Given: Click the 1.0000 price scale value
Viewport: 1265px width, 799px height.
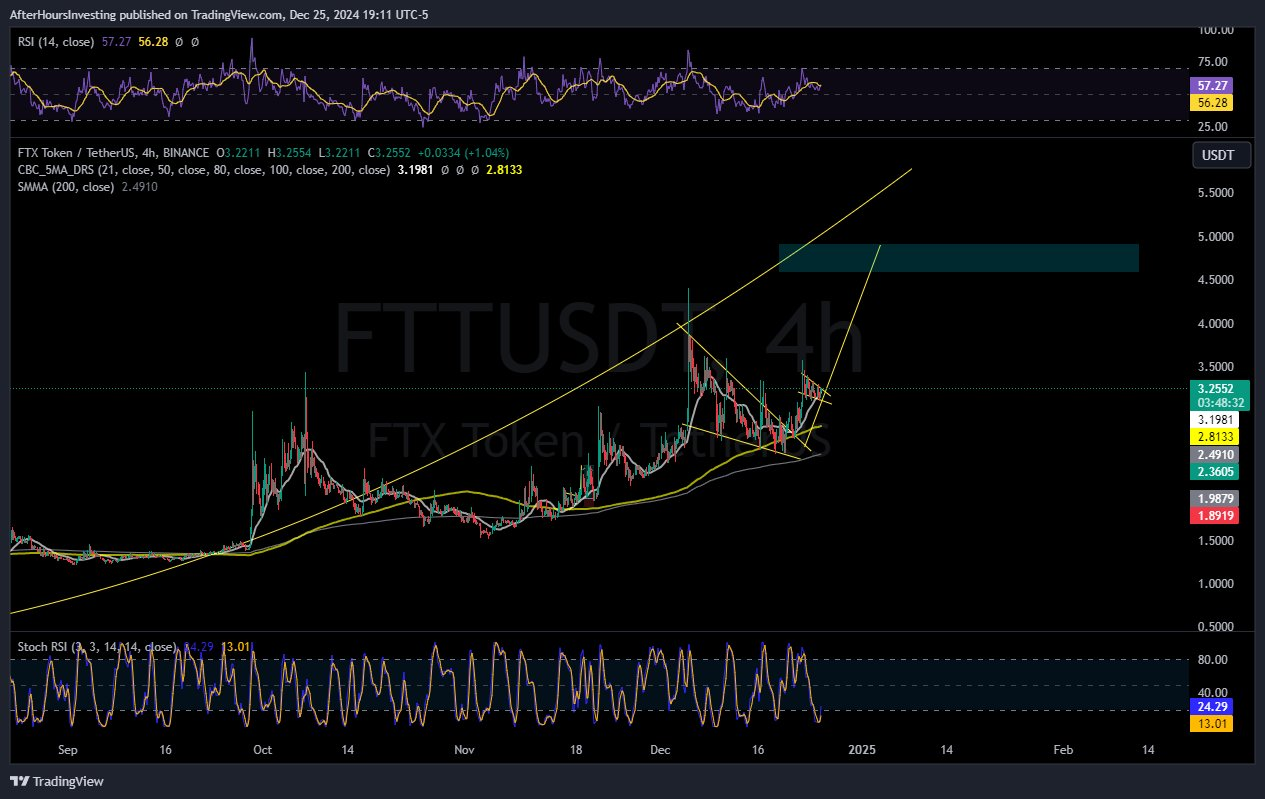Looking at the screenshot, I should click(1214, 584).
